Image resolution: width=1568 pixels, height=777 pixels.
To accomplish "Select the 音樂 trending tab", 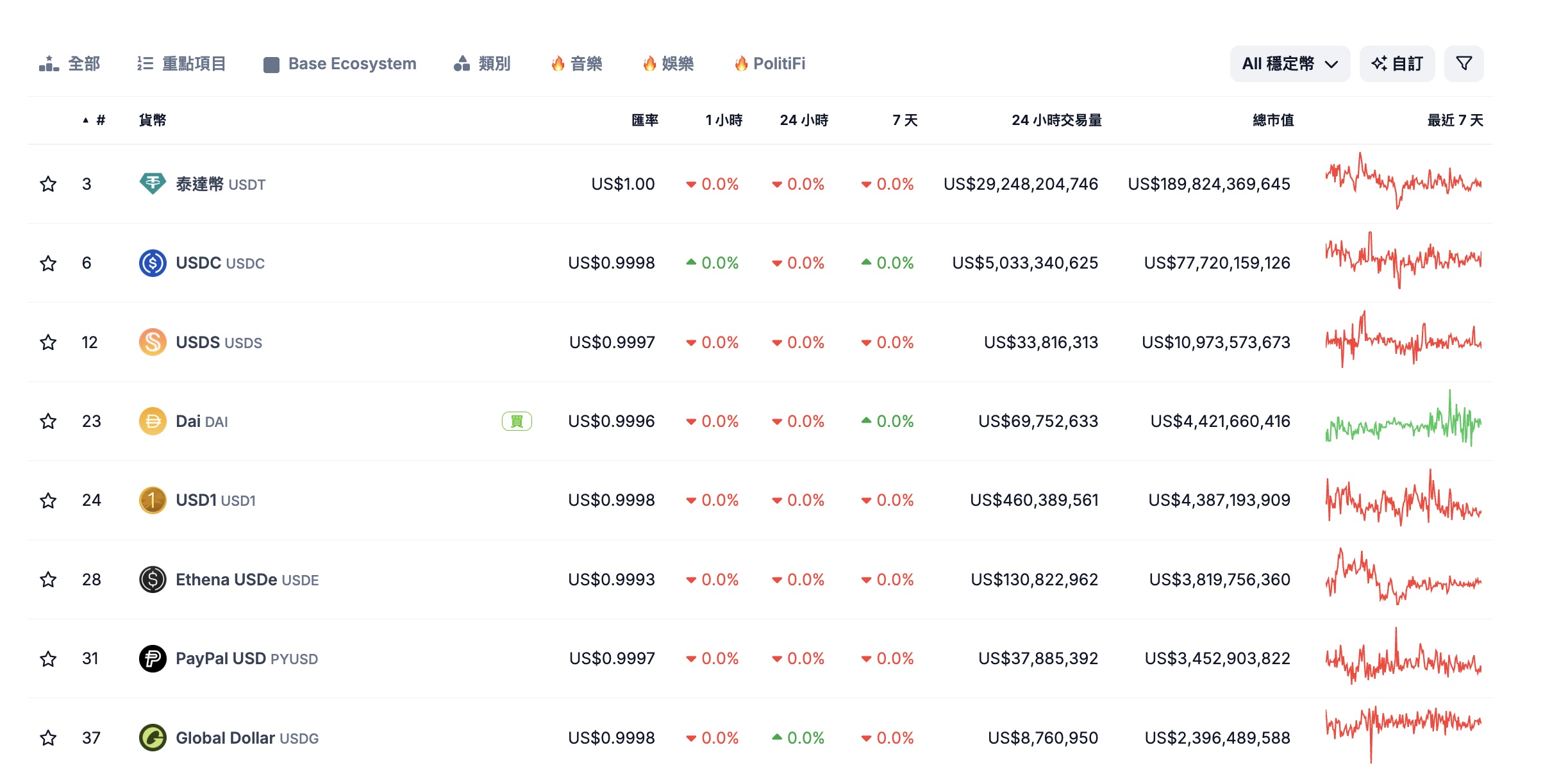I will point(576,63).
